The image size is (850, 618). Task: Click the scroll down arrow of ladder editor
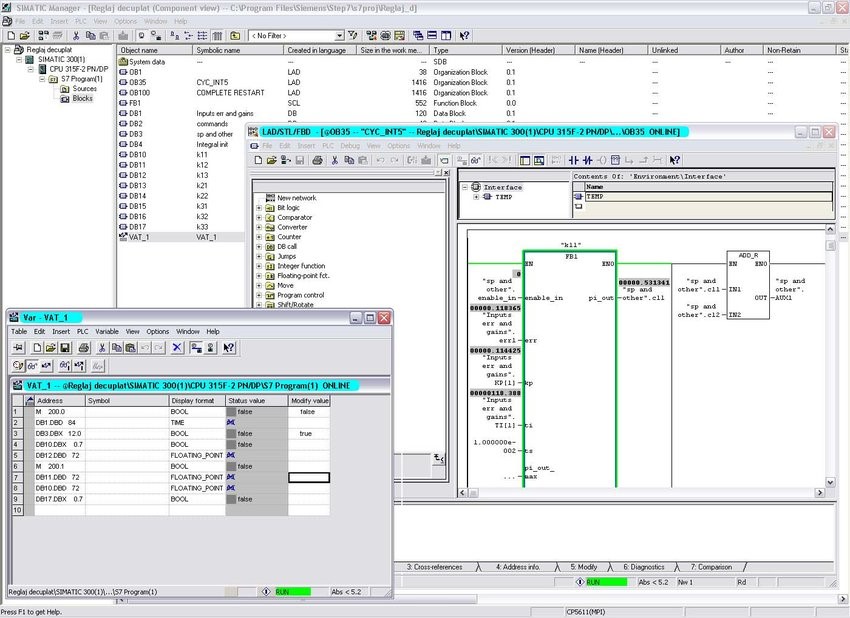pos(830,482)
